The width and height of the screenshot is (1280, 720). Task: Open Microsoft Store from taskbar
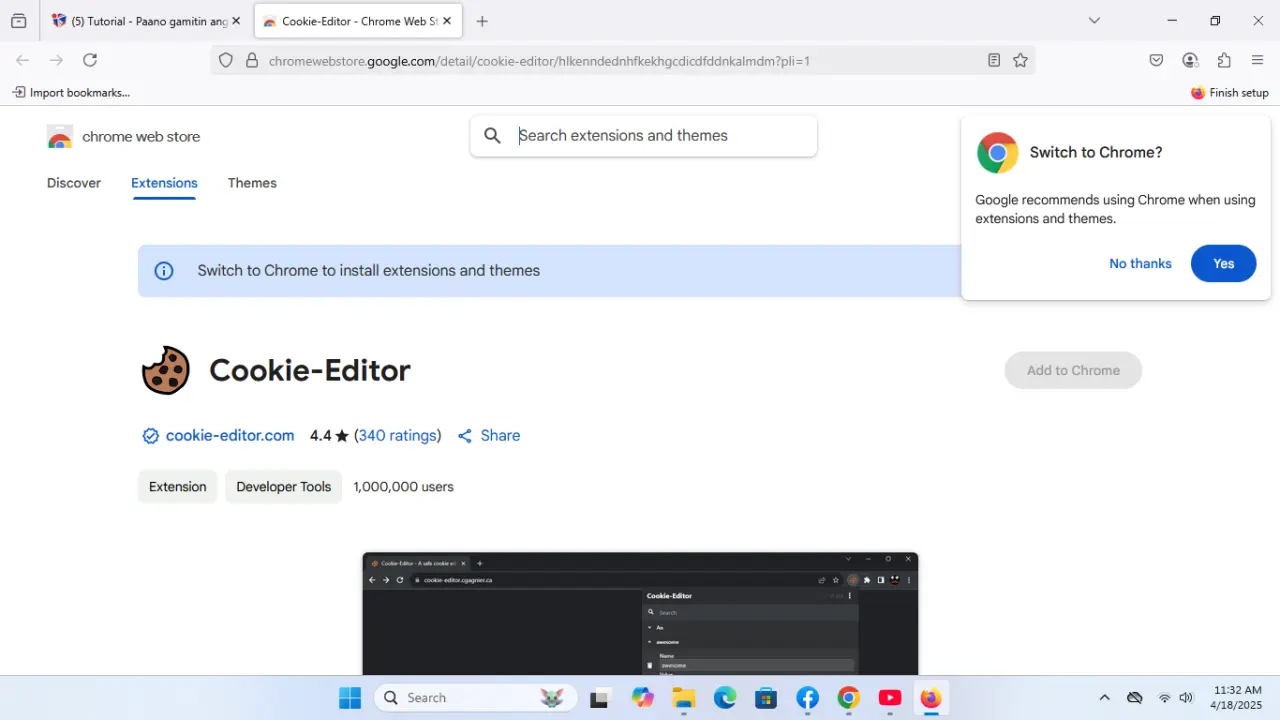pos(766,698)
